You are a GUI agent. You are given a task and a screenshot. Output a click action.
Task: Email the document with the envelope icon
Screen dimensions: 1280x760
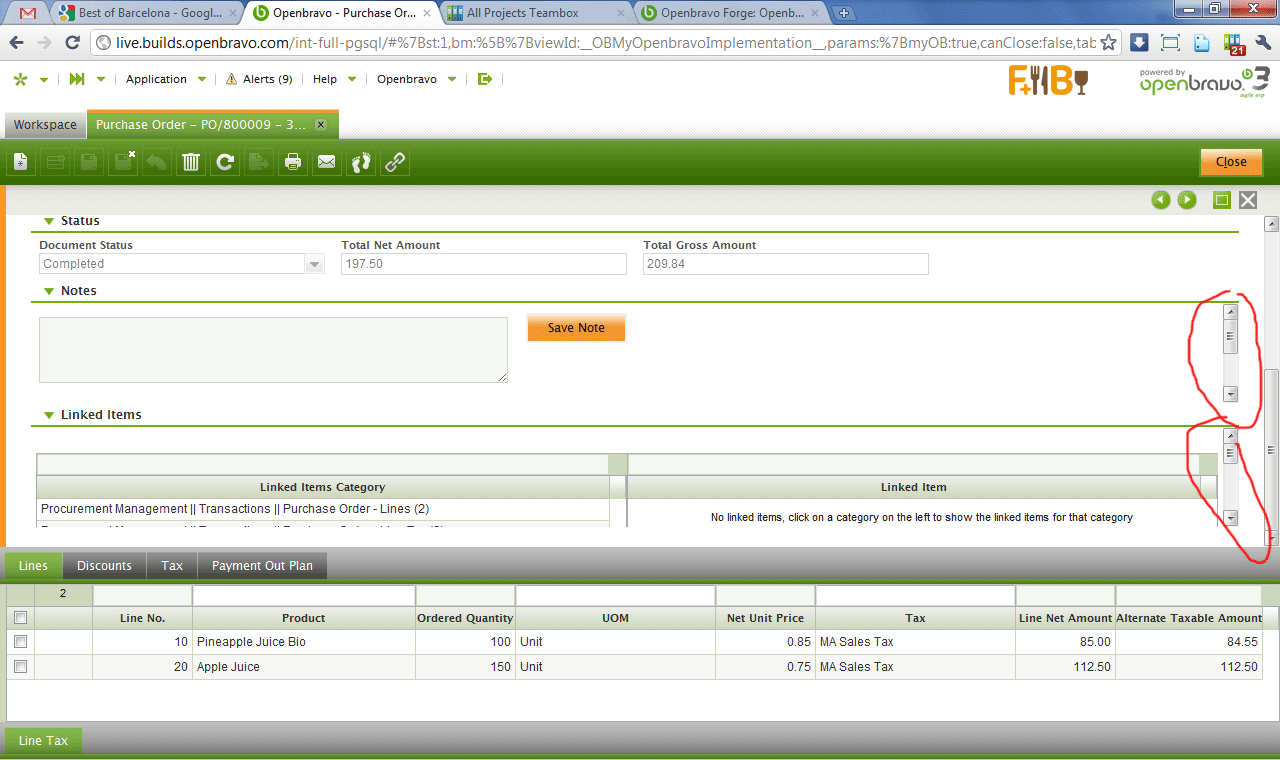pos(327,162)
